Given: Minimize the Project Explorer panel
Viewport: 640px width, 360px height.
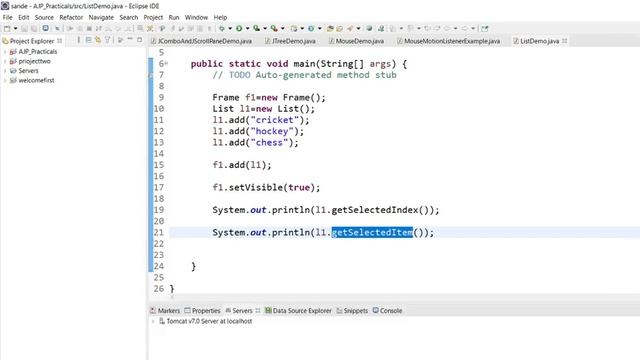Looking at the screenshot, I should (x=130, y=40).
